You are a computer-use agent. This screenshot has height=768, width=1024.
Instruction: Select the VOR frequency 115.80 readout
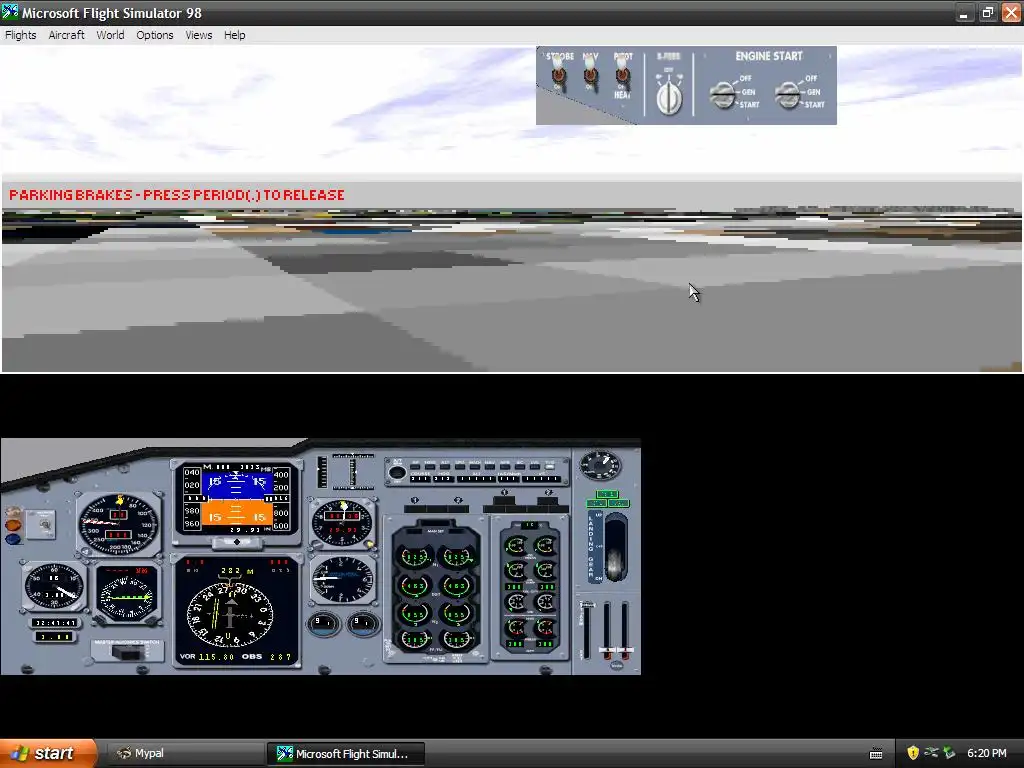pyautogui.click(x=216, y=657)
